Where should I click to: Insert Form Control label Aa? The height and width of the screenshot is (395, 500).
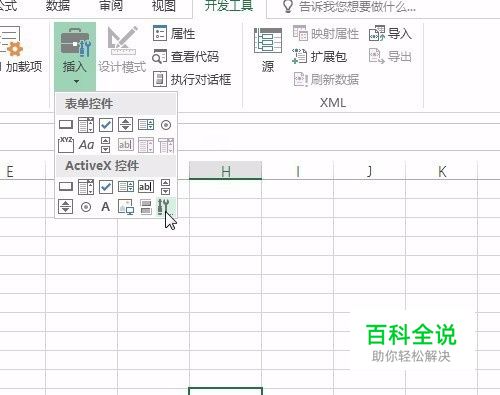(86, 145)
